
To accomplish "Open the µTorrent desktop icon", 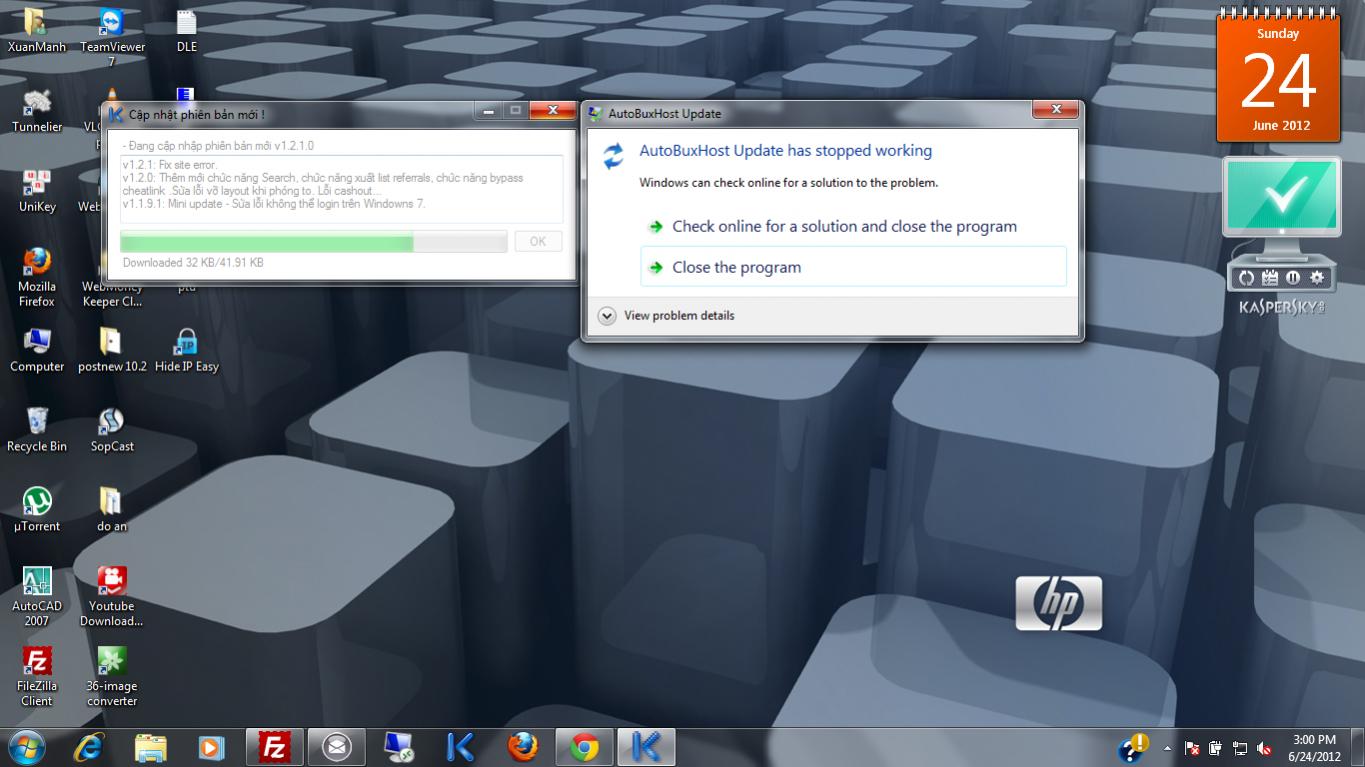I will tap(37, 503).
